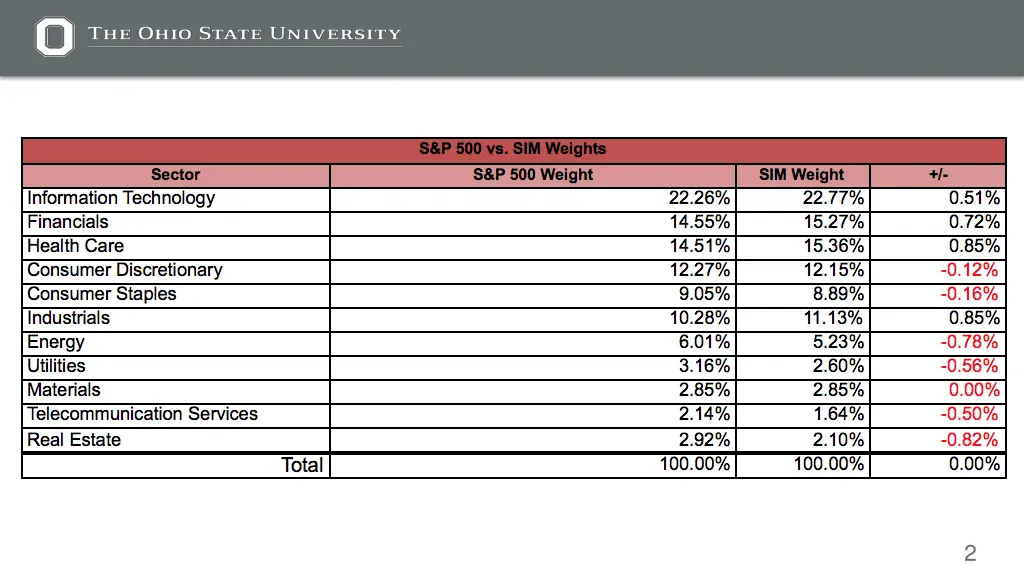Screen dimensions: 1024x576
Task: Select the S&P 500 vs. SIM Weights header
Action: point(513,149)
